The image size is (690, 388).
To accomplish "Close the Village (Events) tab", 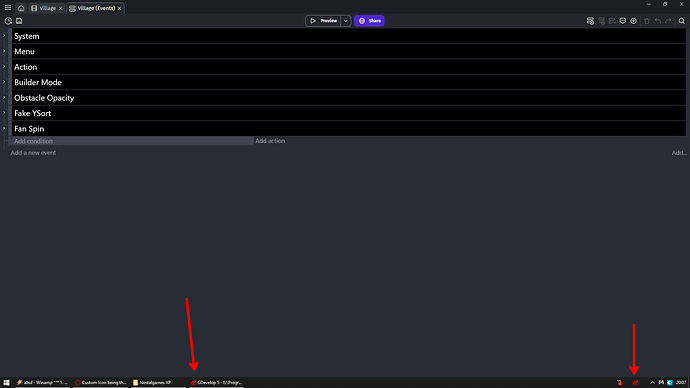I will tap(119, 8).
